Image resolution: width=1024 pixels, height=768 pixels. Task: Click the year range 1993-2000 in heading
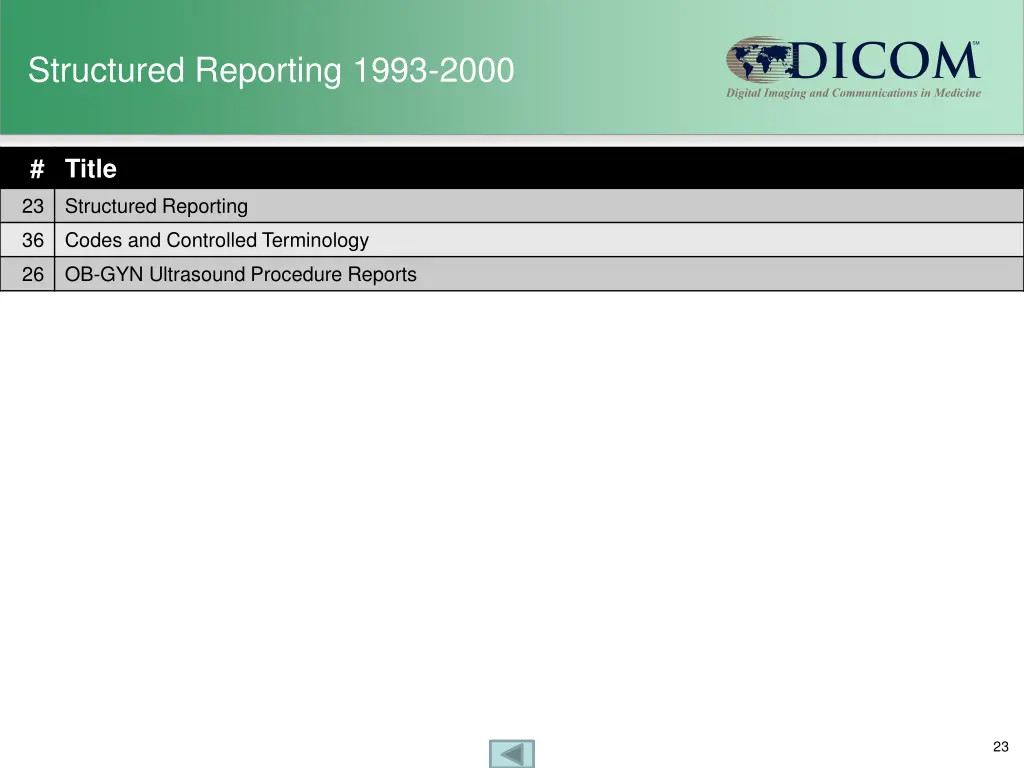point(432,71)
